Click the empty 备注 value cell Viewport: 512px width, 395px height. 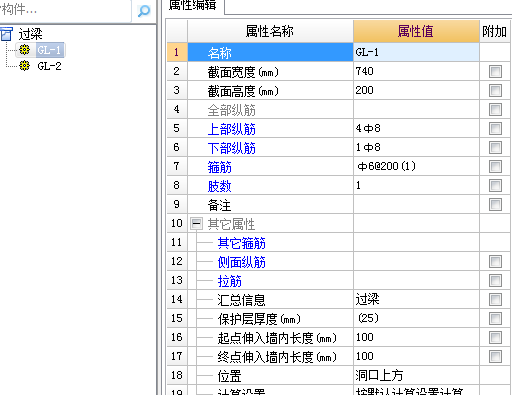[x=416, y=204]
